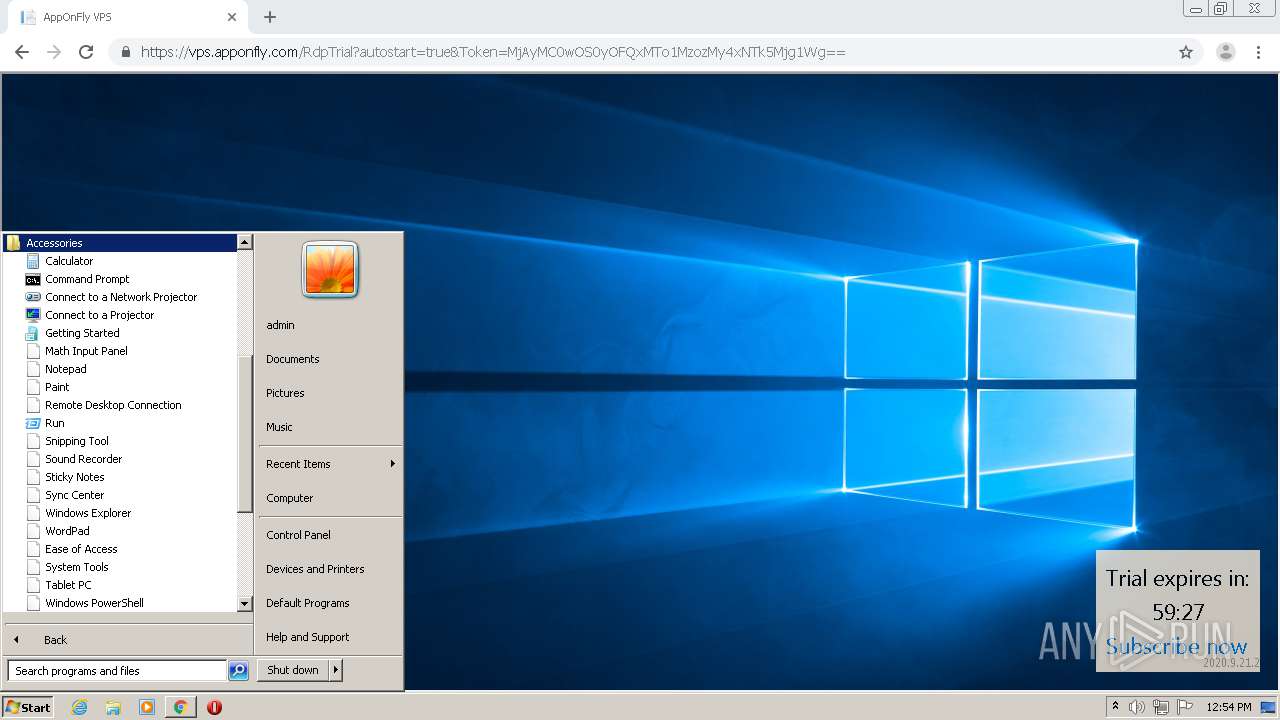The image size is (1280, 720).
Task: Go Back to the main Start menu
Action: pyautogui.click(x=55, y=640)
